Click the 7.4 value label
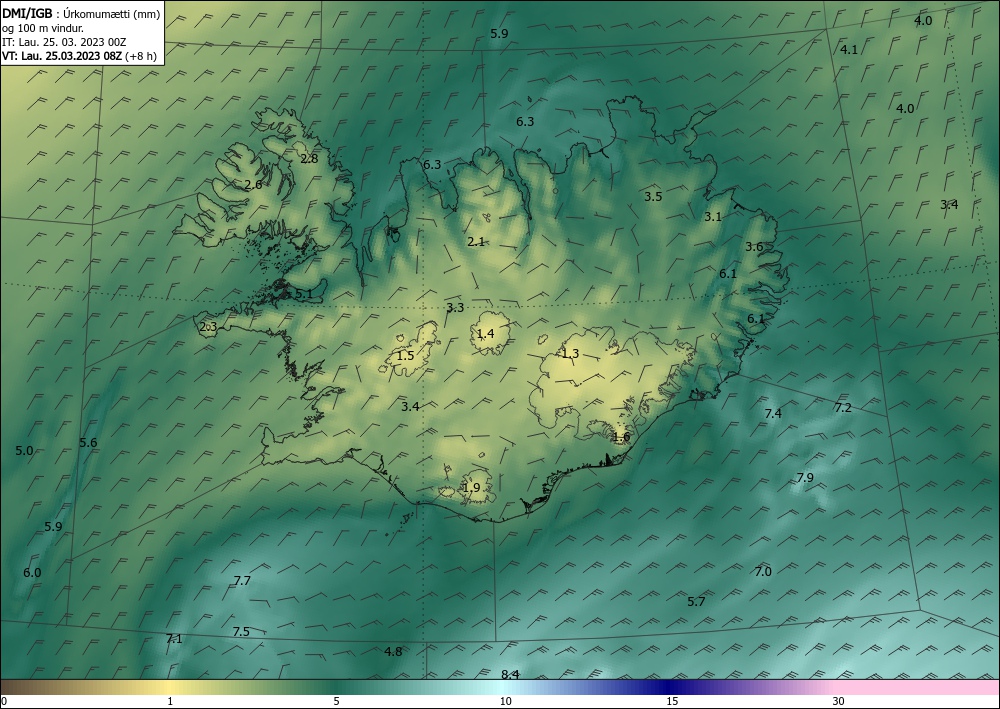The width and height of the screenshot is (1000, 709). coord(773,414)
